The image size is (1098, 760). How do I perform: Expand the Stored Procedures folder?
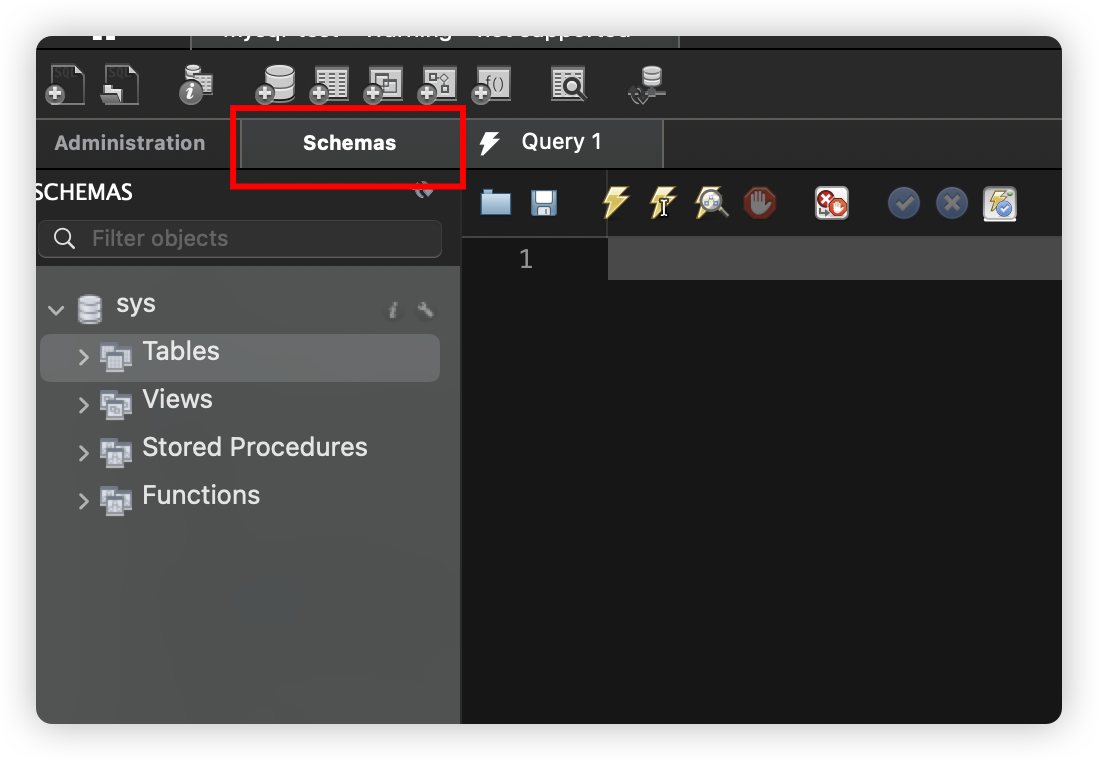point(84,453)
